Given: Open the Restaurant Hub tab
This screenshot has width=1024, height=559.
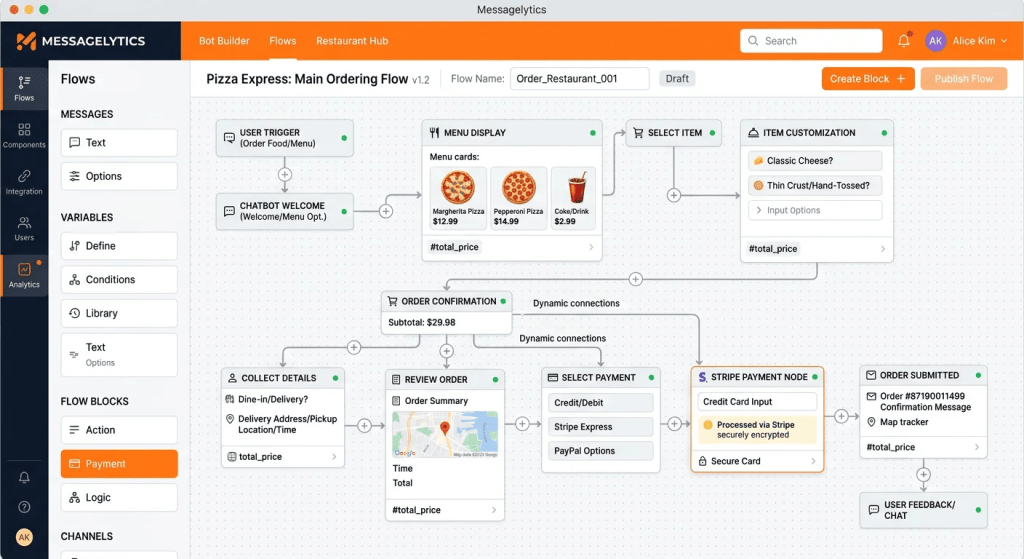Looking at the screenshot, I should (352, 41).
